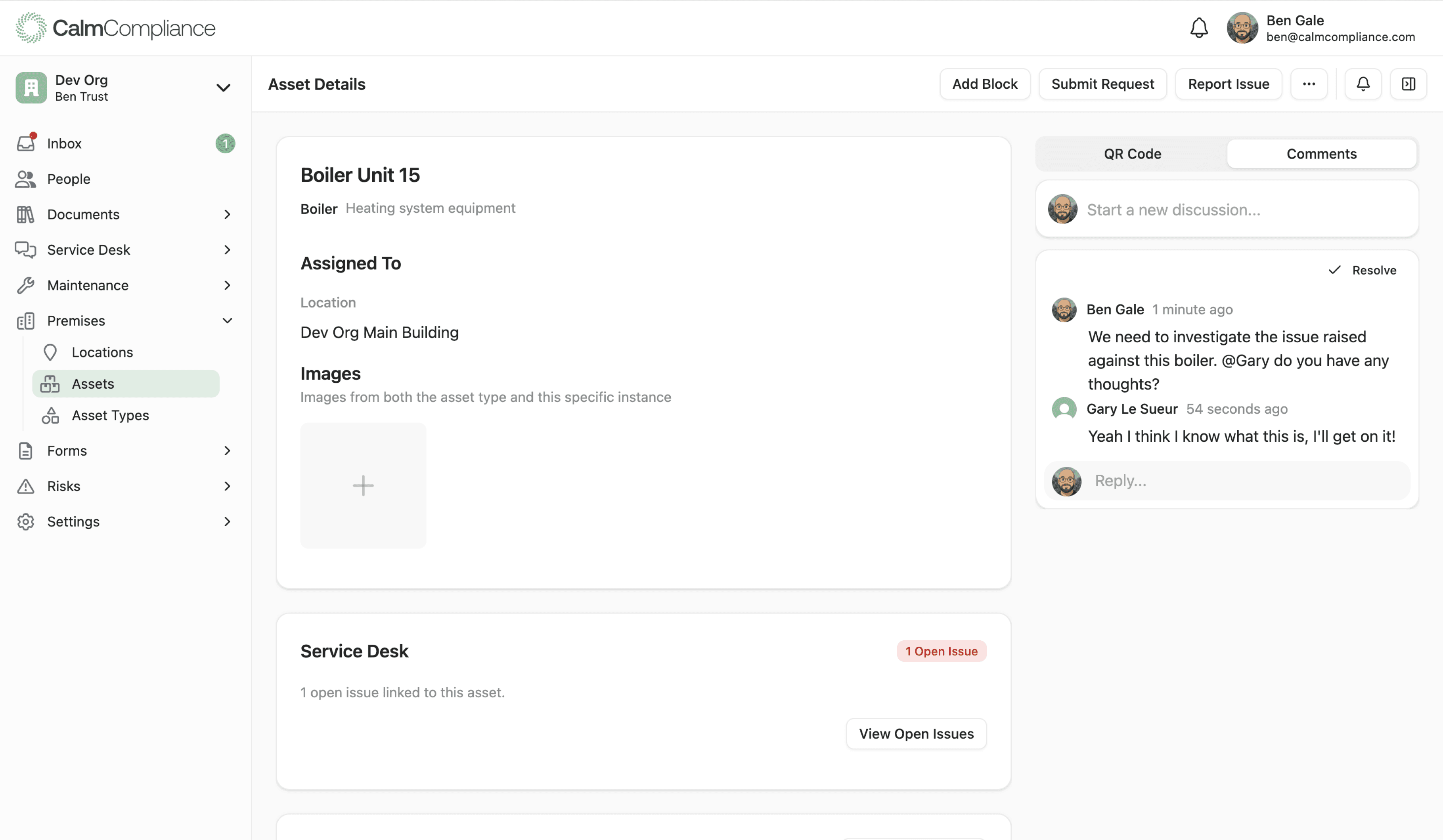Open the Documents sidebar icon
This screenshot has height=840, width=1443.
25,214
